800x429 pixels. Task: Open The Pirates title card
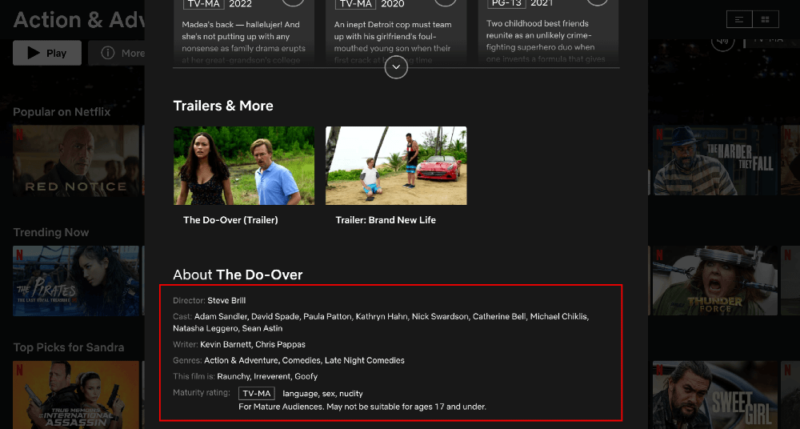click(76, 281)
